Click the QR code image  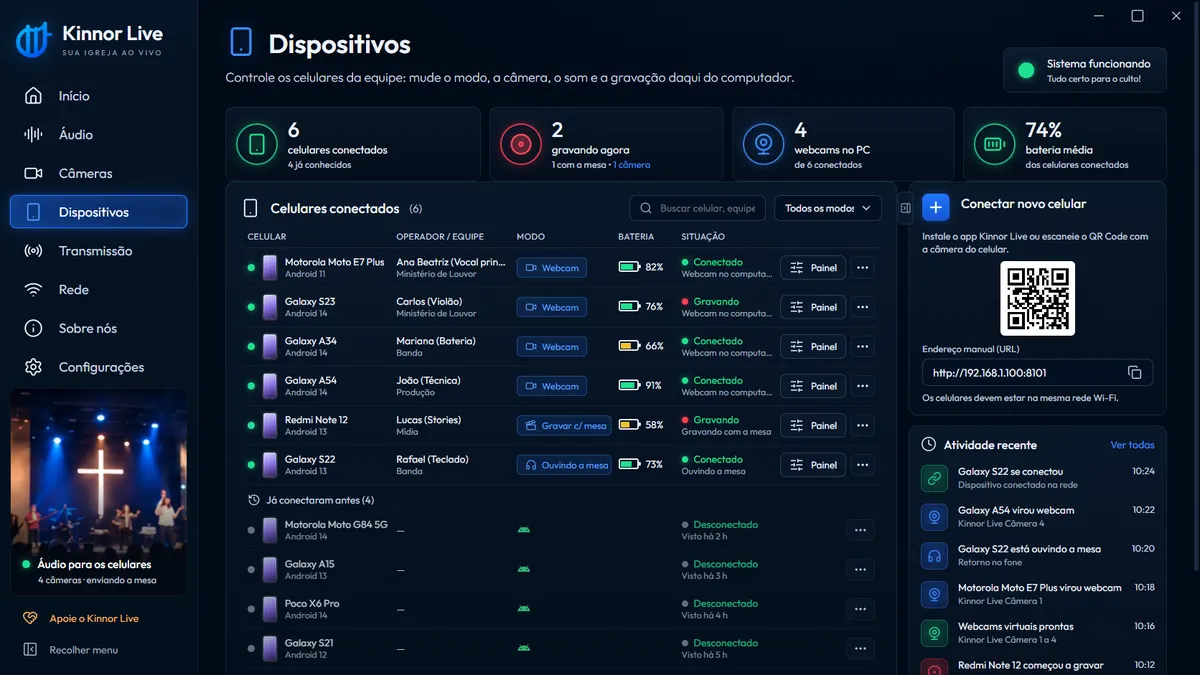pyautogui.click(x=1037, y=298)
